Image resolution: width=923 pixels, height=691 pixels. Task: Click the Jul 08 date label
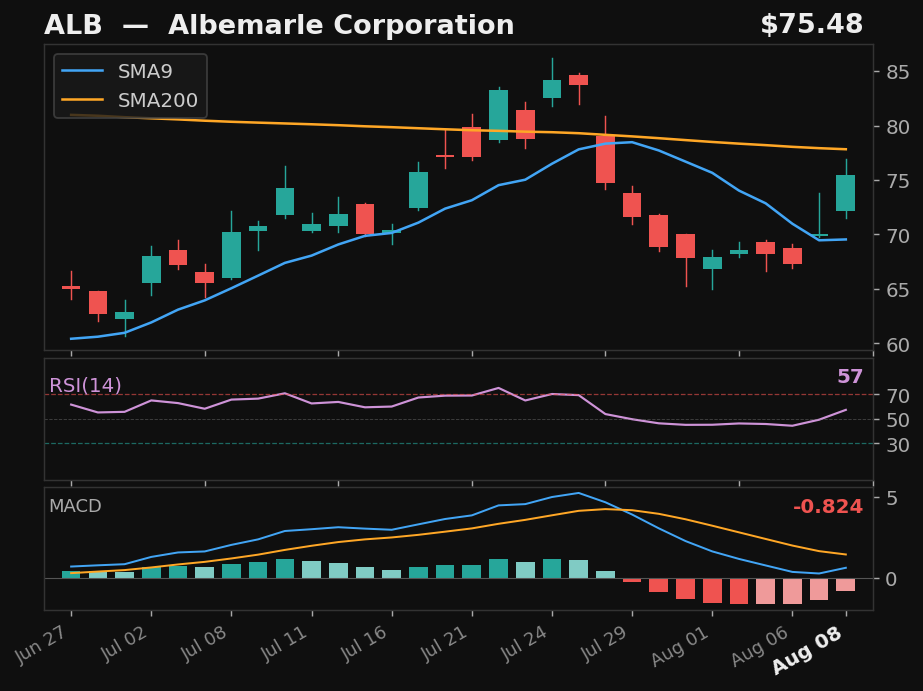click(x=206, y=643)
